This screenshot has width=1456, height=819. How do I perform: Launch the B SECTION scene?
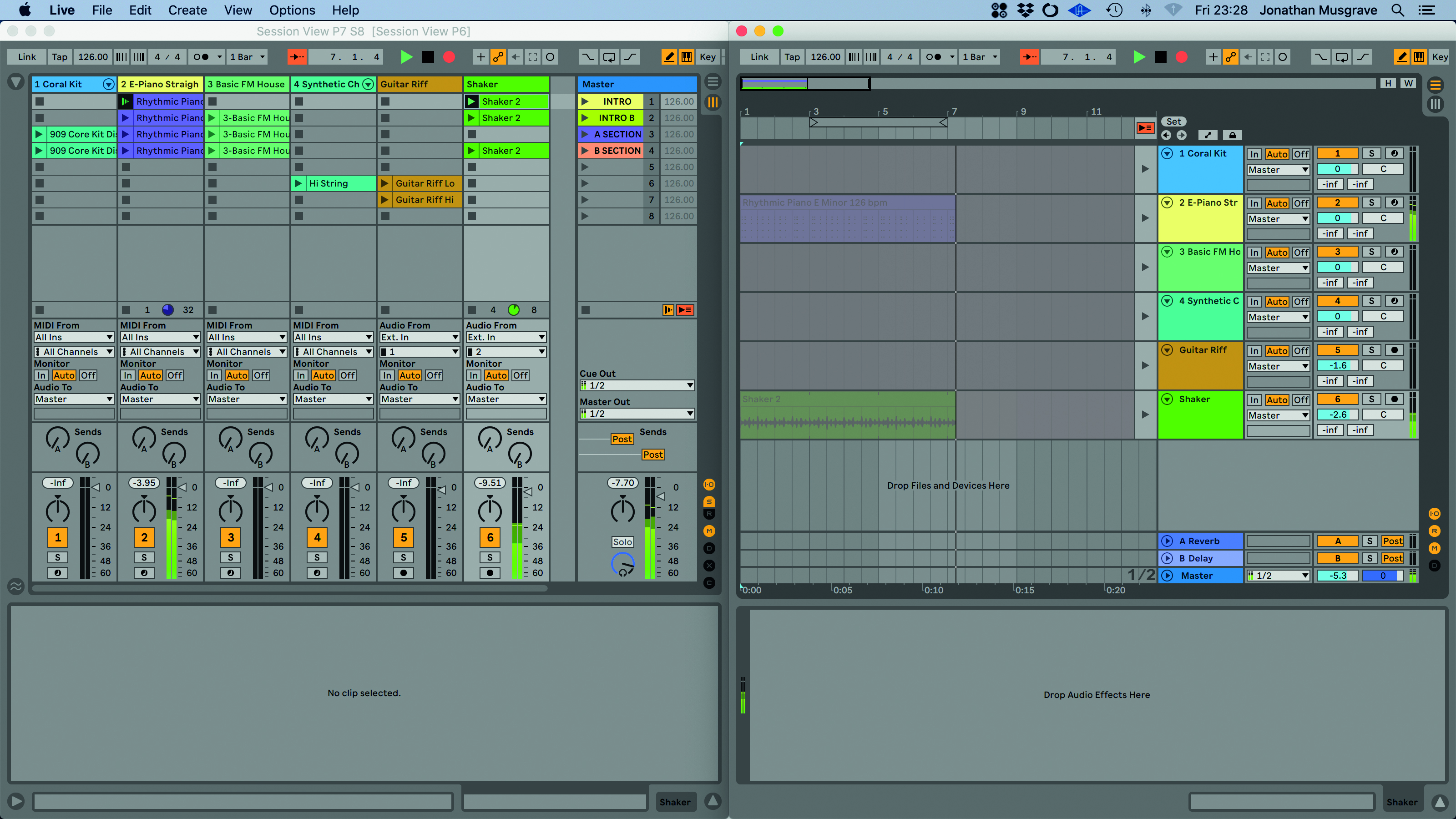[x=585, y=150]
